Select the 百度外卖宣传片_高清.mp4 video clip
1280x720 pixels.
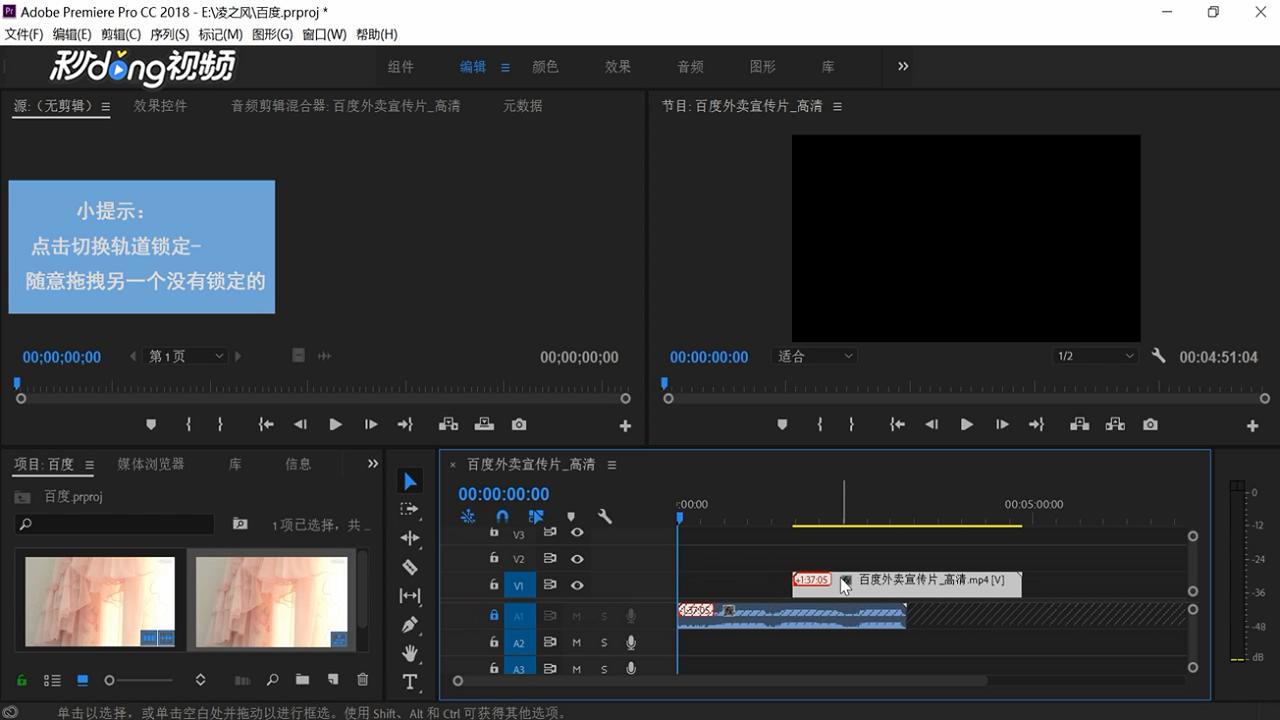907,585
